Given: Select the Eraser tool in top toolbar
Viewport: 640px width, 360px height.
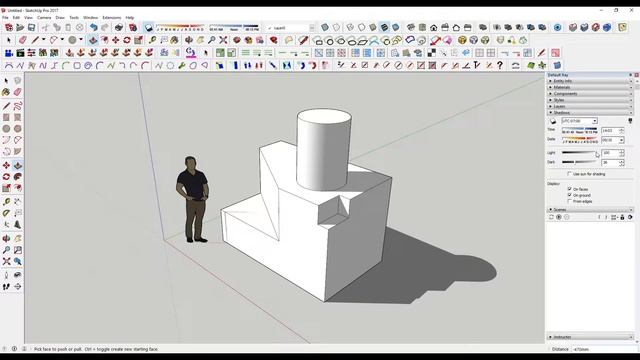Looking at the screenshot, I should [x=22, y=40].
